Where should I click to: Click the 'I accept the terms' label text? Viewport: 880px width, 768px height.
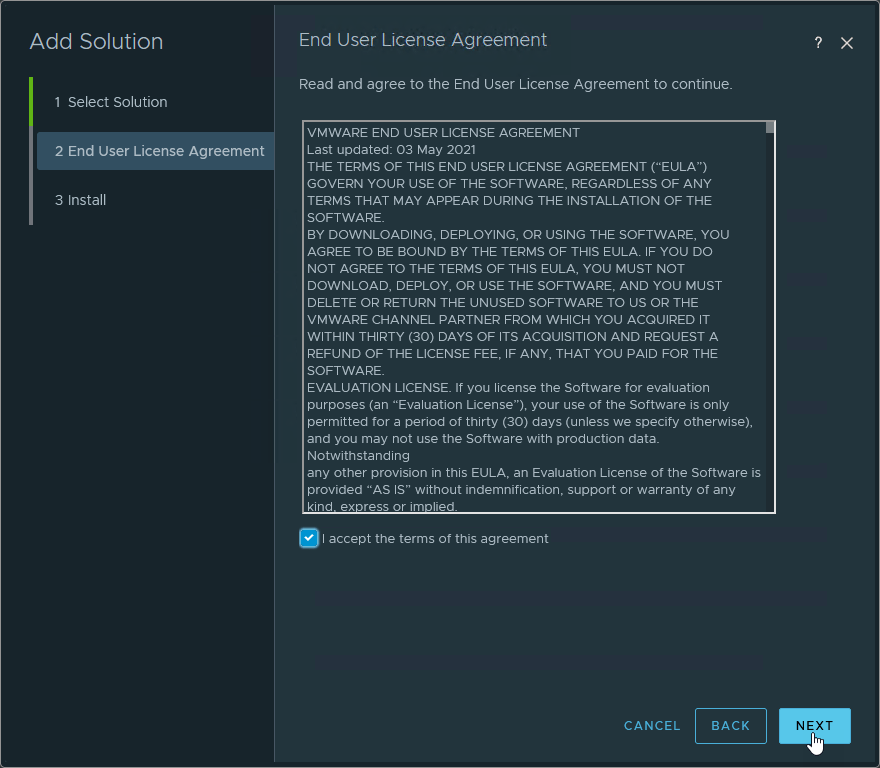pos(435,538)
